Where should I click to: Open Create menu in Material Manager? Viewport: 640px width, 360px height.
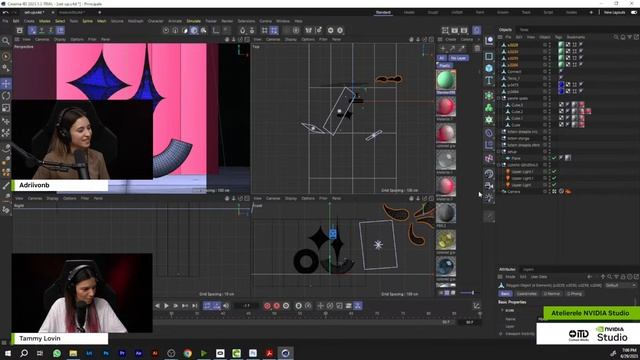451,40
